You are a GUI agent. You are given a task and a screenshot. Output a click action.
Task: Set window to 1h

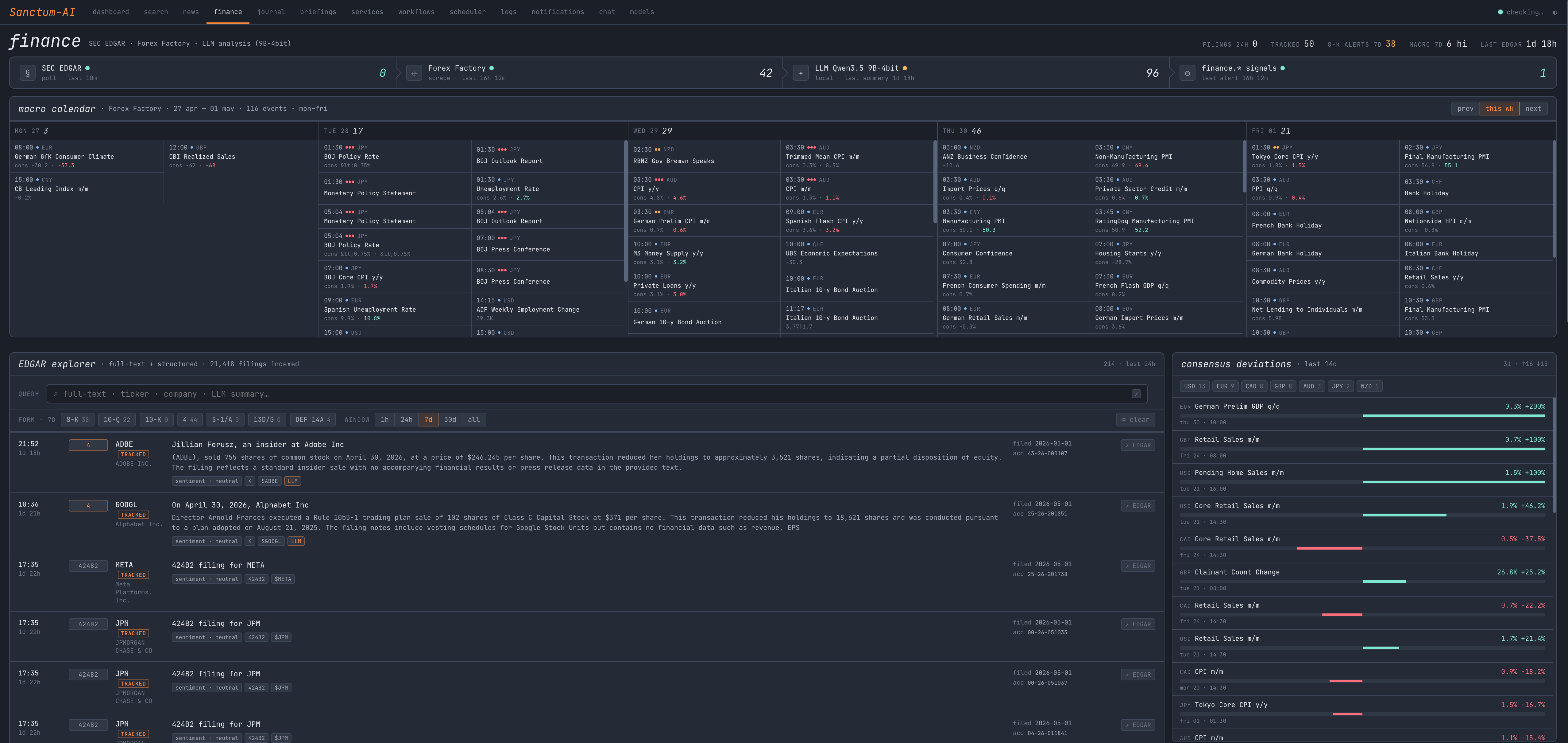pyautogui.click(x=385, y=420)
